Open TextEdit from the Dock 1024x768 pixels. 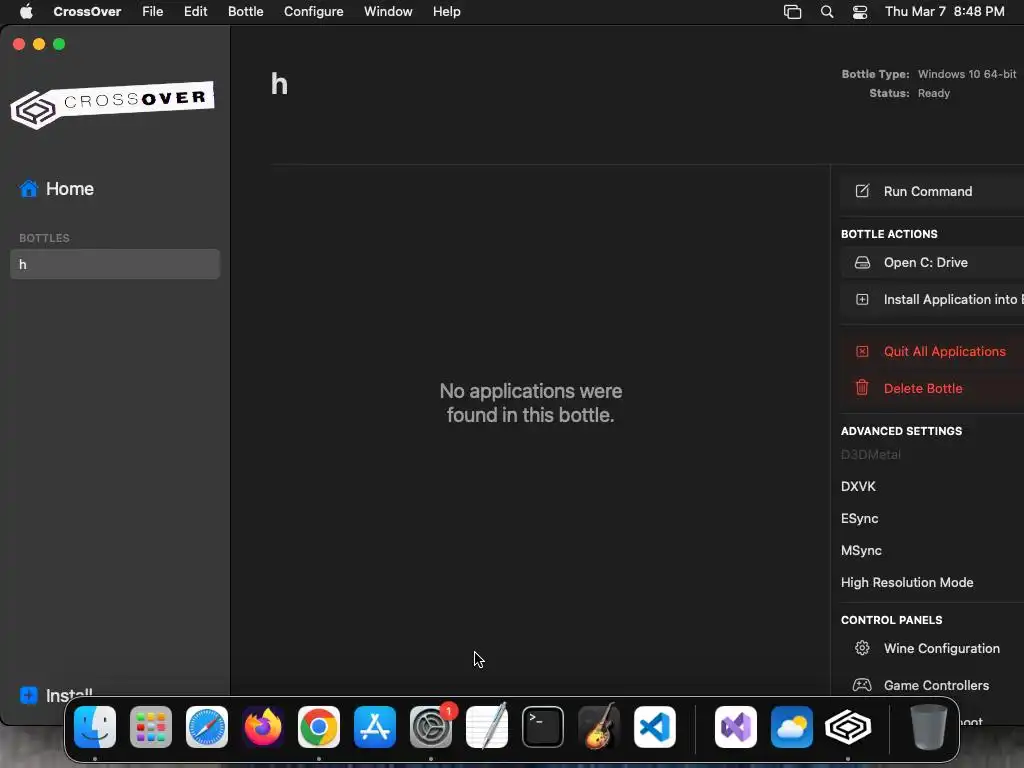point(487,727)
